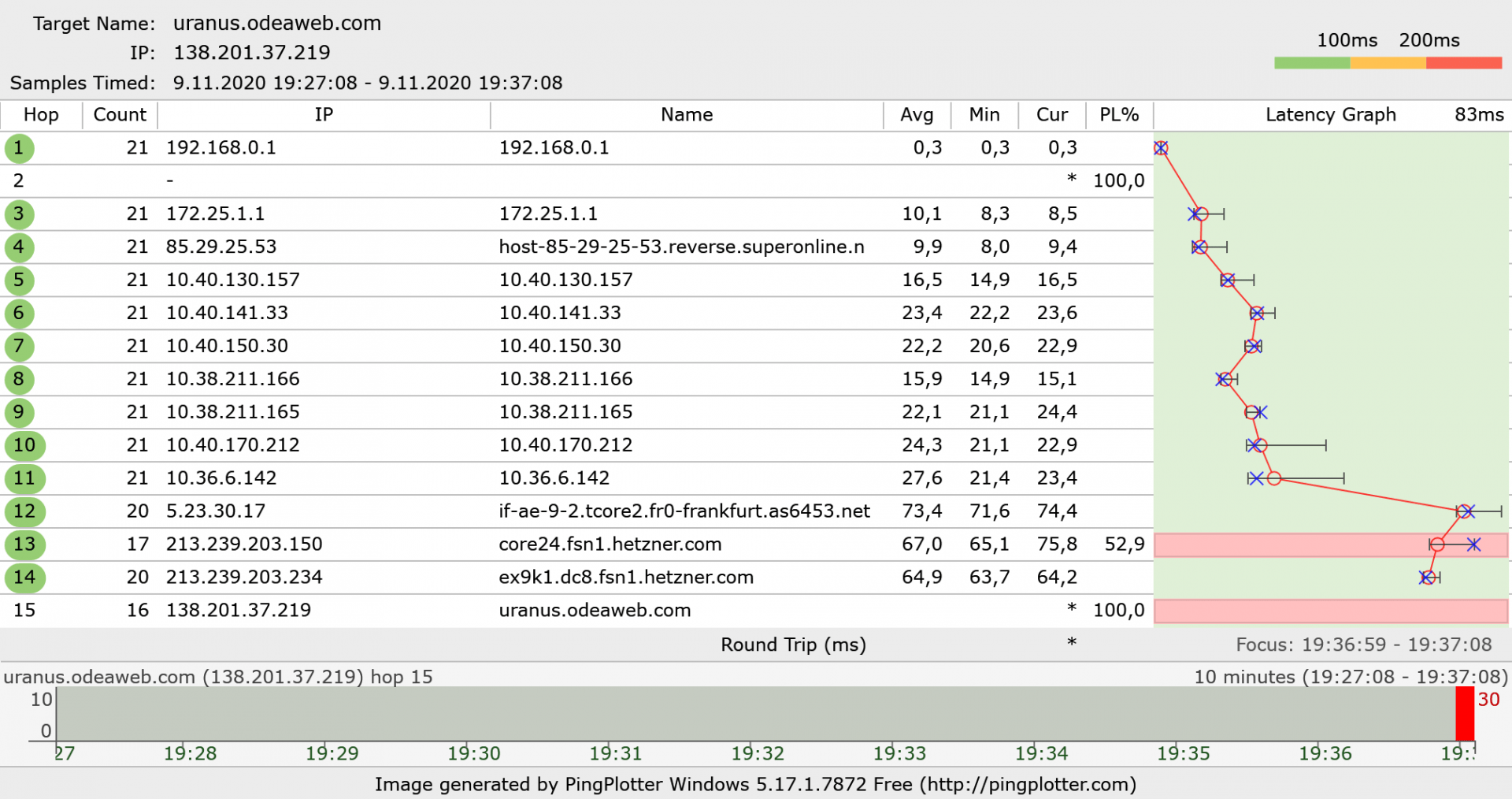The width and height of the screenshot is (1512, 799).
Task: Click IP cell 172.25.1.1 in hop 3
Action: point(215,214)
